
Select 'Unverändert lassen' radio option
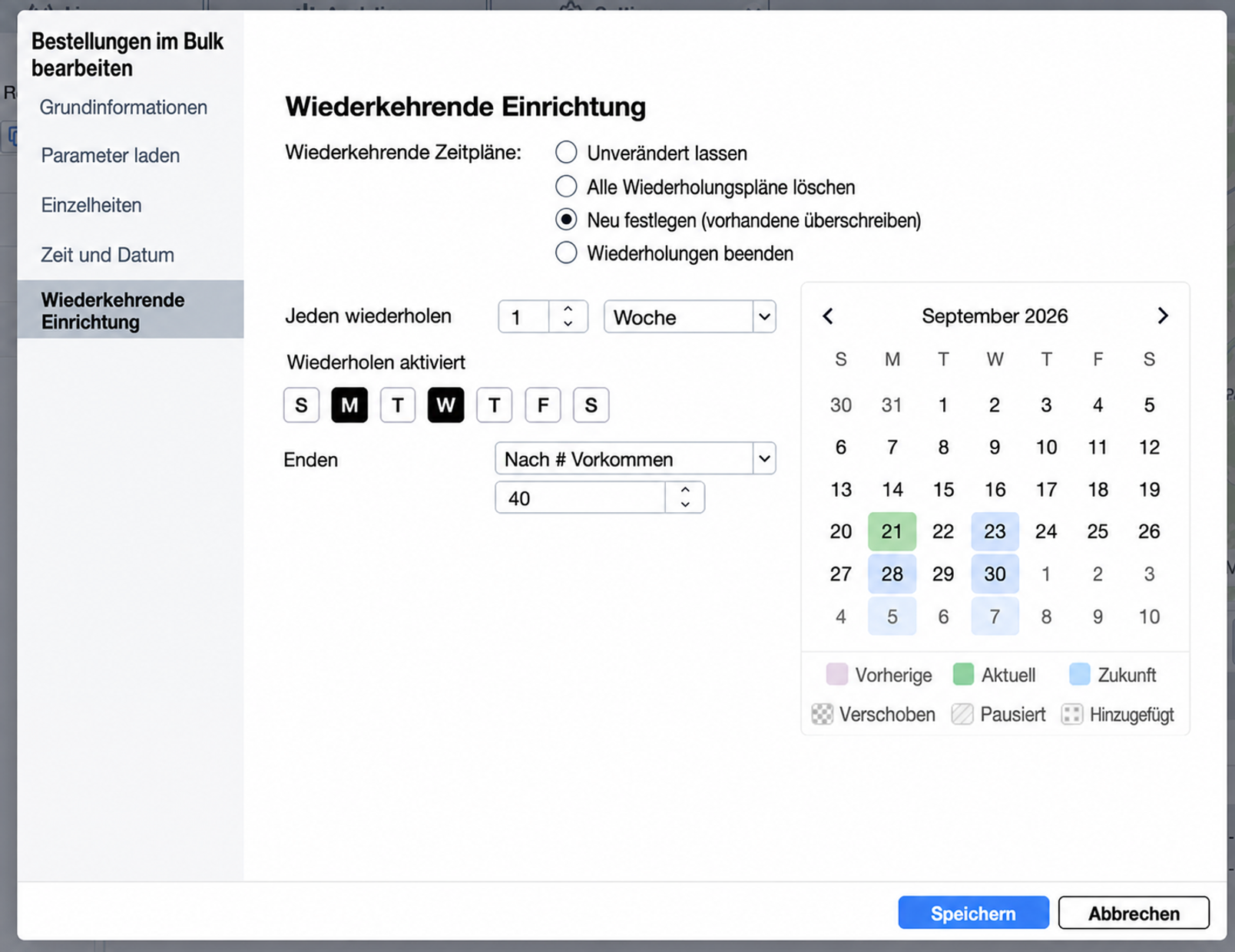click(566, 153)
